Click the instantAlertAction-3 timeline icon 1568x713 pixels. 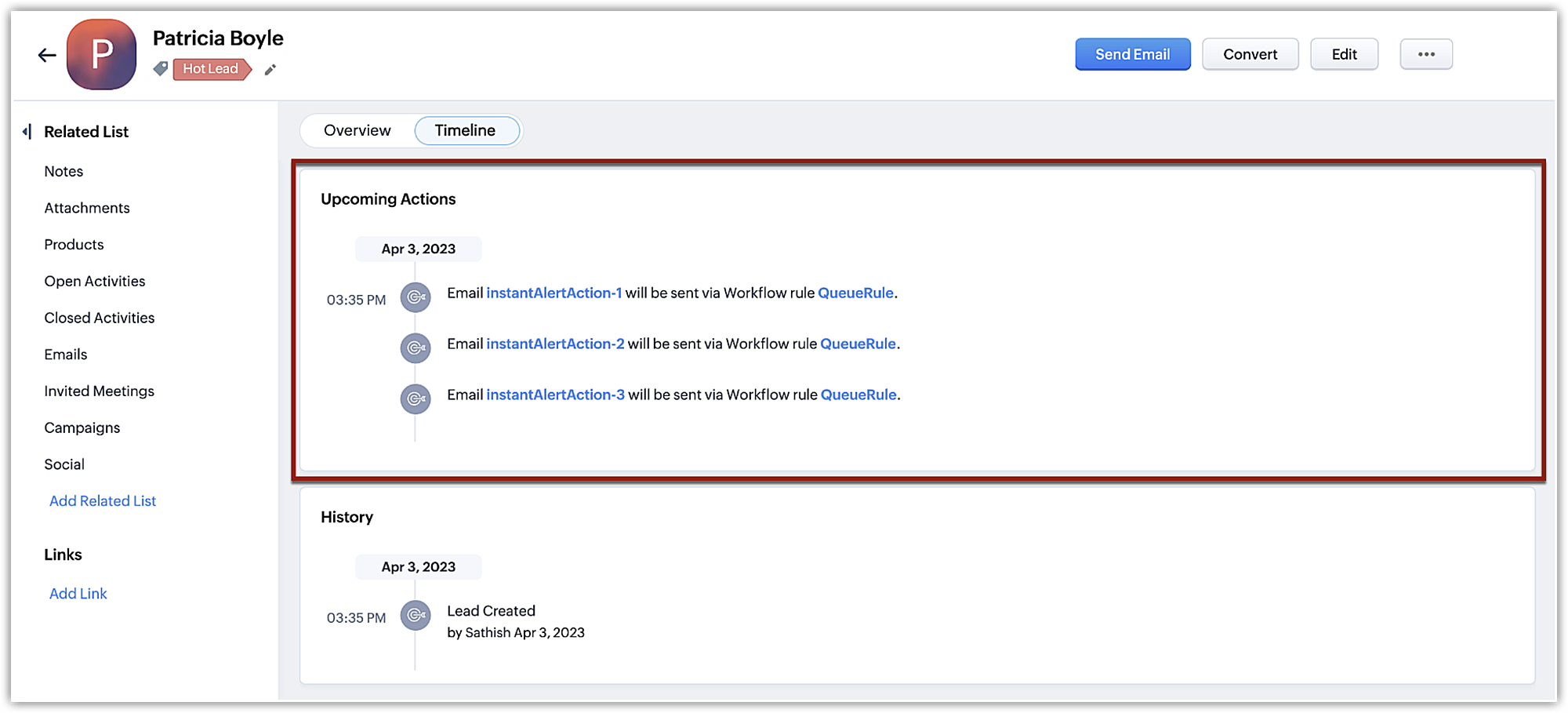[x=416, y=399]
